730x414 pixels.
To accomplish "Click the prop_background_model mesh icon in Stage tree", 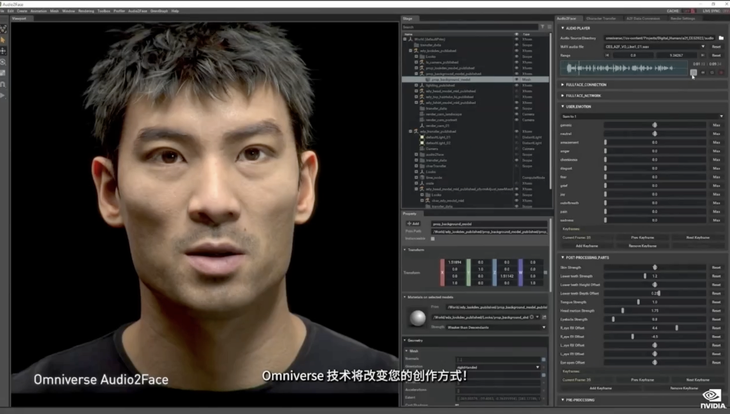I will click(x=428, y=80).
